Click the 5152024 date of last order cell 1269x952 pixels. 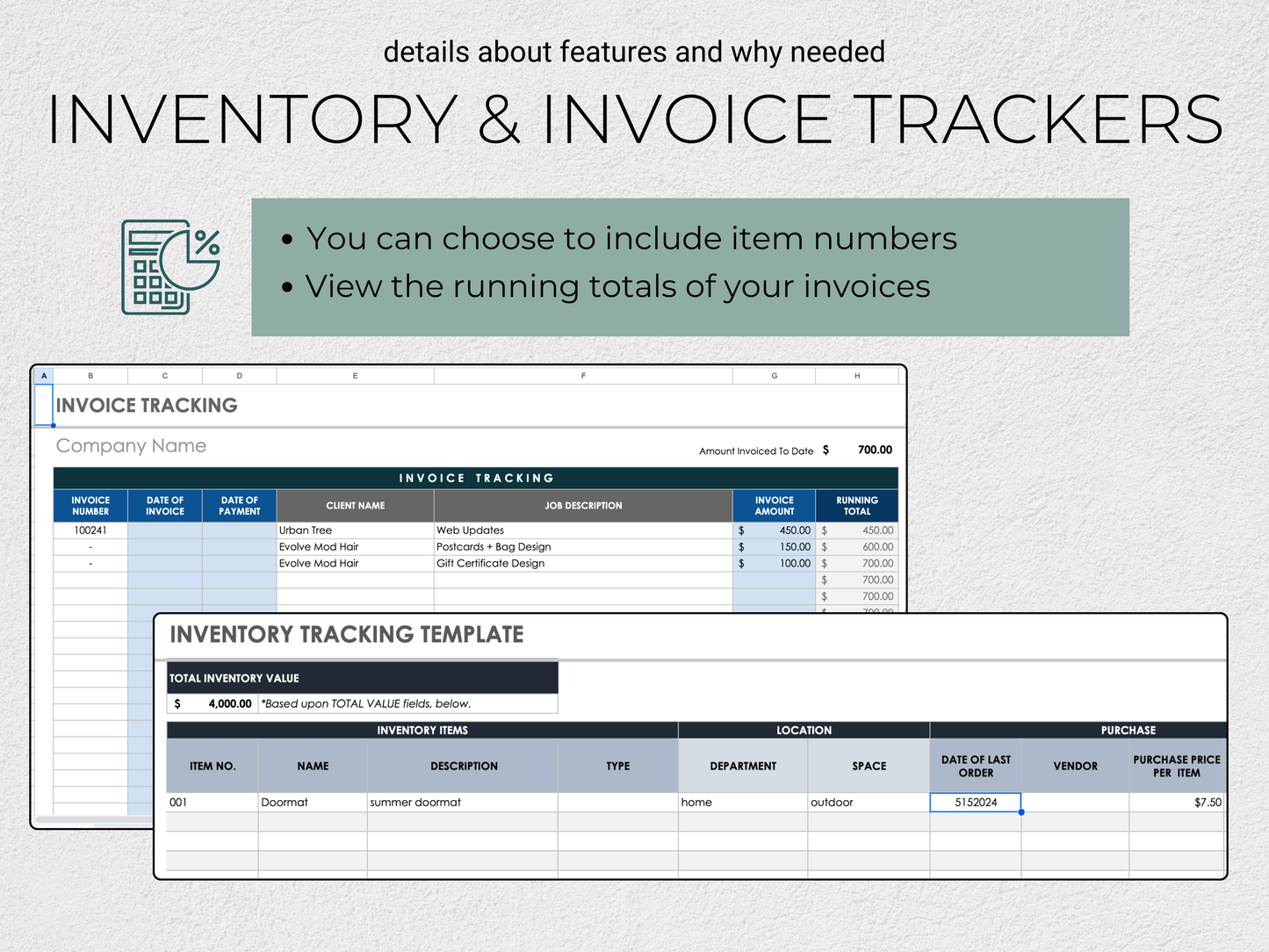(976, 802)
